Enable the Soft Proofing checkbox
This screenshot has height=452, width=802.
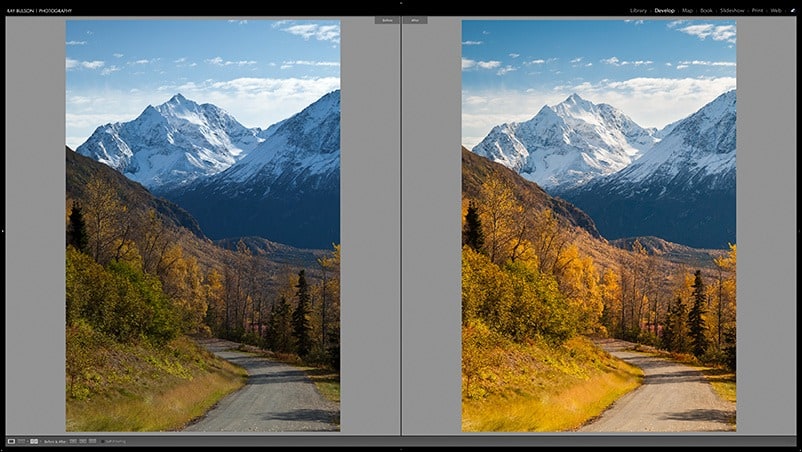[x=103, y=441]
